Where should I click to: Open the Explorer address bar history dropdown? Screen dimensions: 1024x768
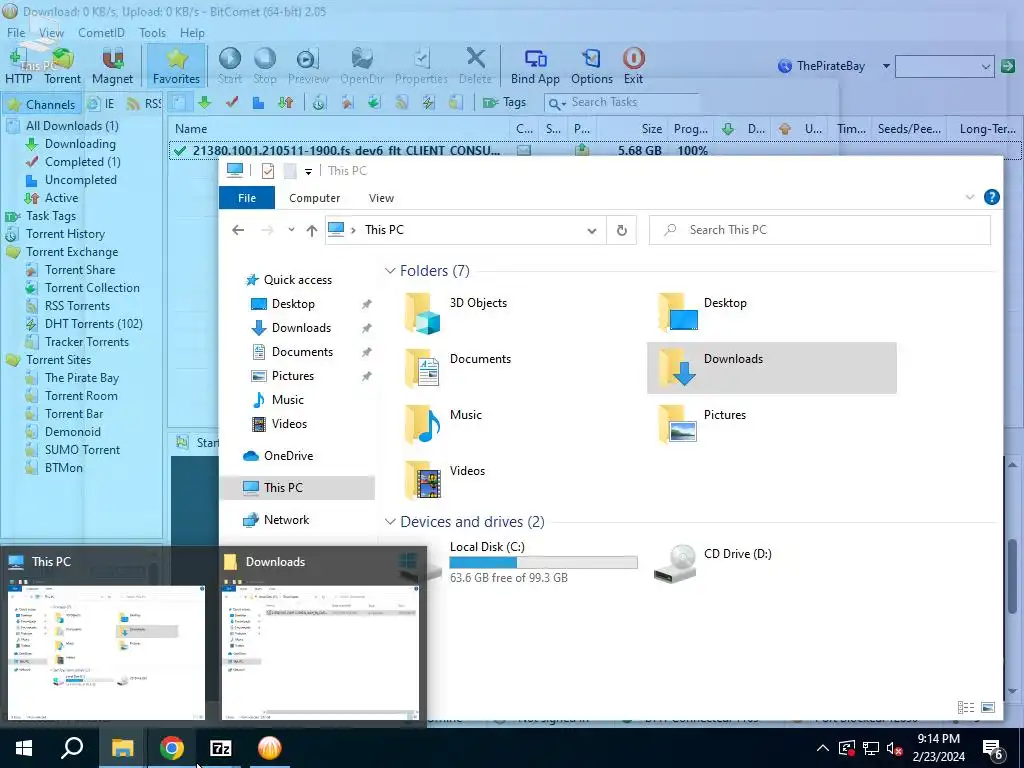pyautogui.click(x=592, y=230)
